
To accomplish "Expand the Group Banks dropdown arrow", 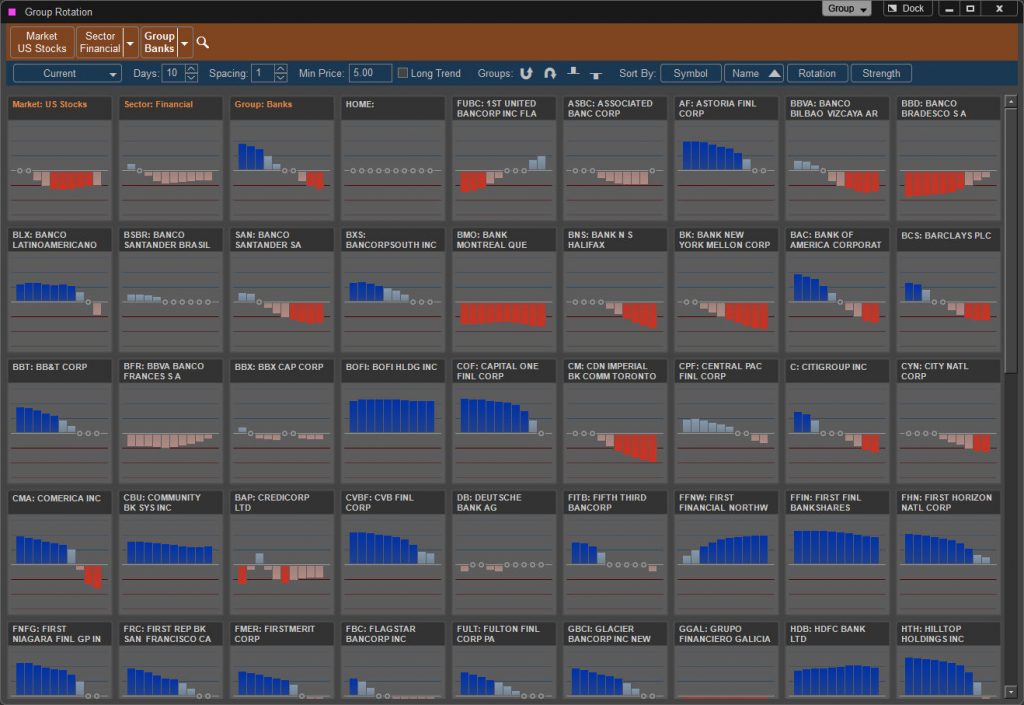I will [184, 43].
